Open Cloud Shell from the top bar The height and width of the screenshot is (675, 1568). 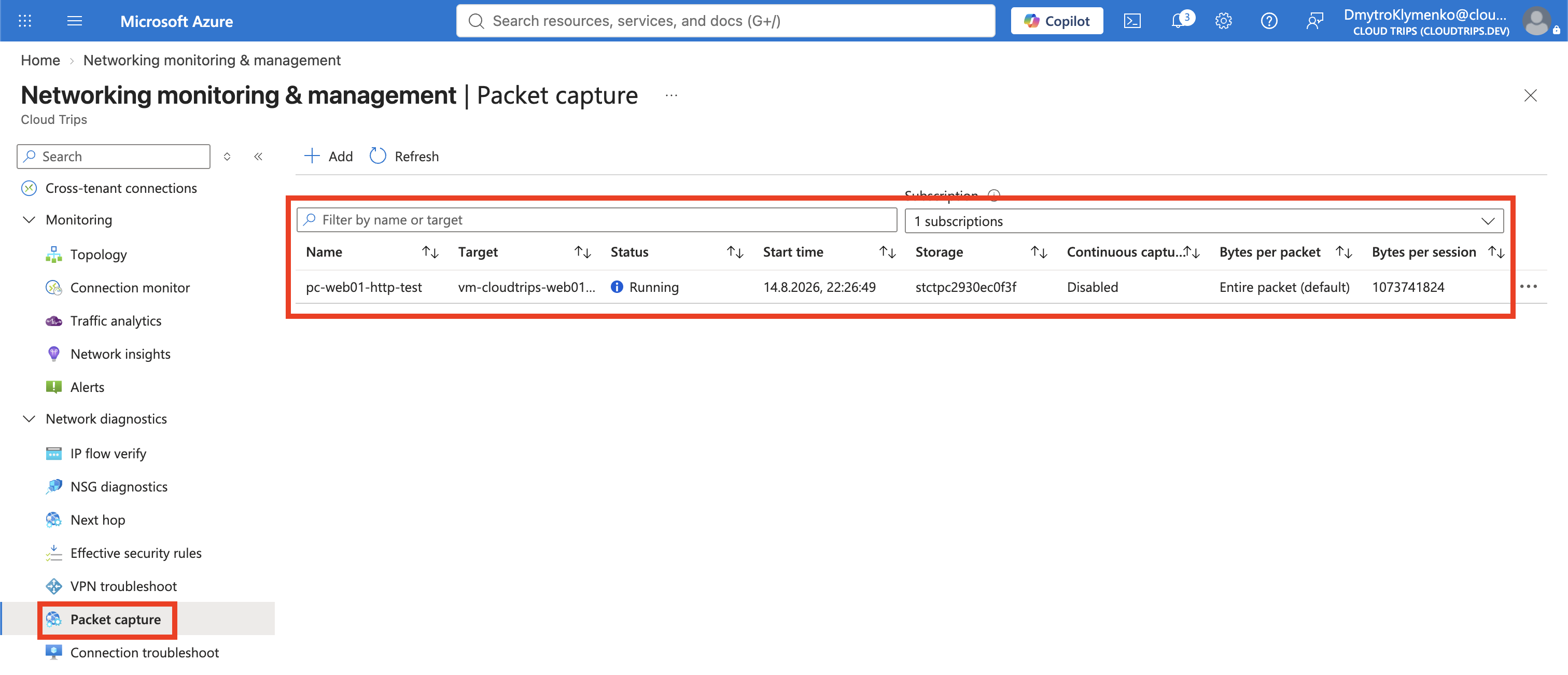pyautogui.click(x=1131, y=21)
